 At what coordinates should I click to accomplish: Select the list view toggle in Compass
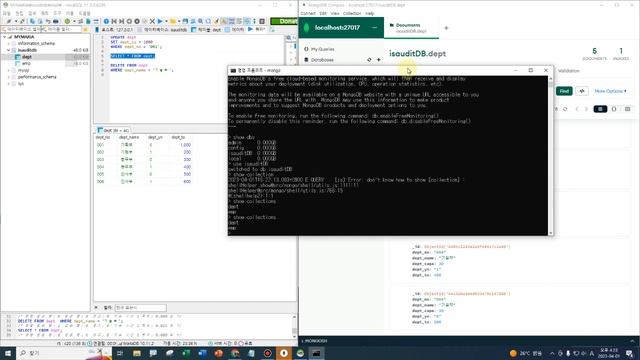click(x=600, y=109)
